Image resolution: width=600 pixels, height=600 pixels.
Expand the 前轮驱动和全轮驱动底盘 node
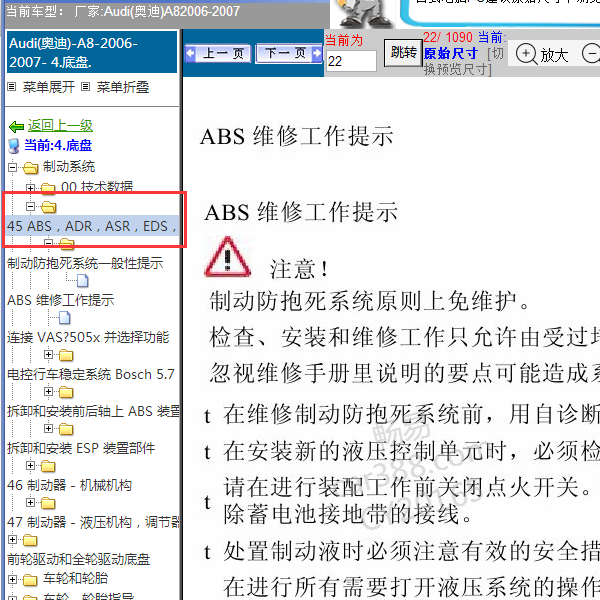[12, 539]
